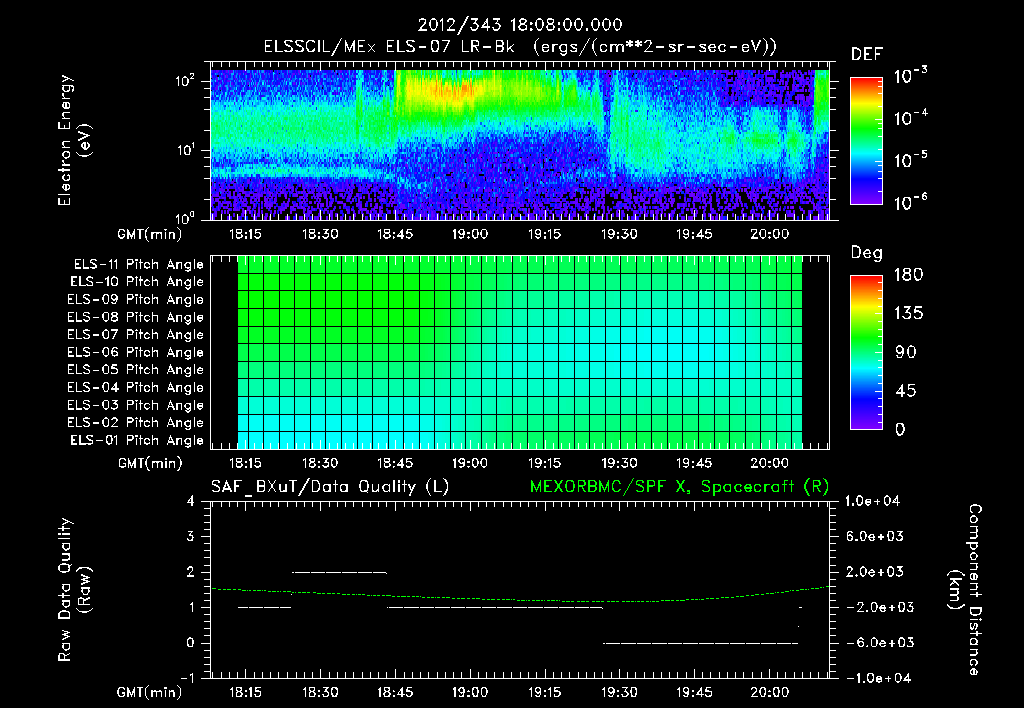Click the DEF color scale bar
This screenshot has width=1024, height=708.
tap(866, 140)
